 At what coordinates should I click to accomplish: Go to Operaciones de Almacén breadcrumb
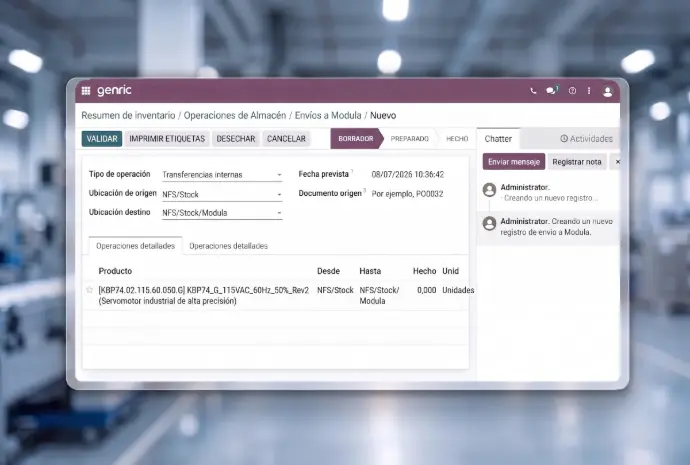[235, 115]
